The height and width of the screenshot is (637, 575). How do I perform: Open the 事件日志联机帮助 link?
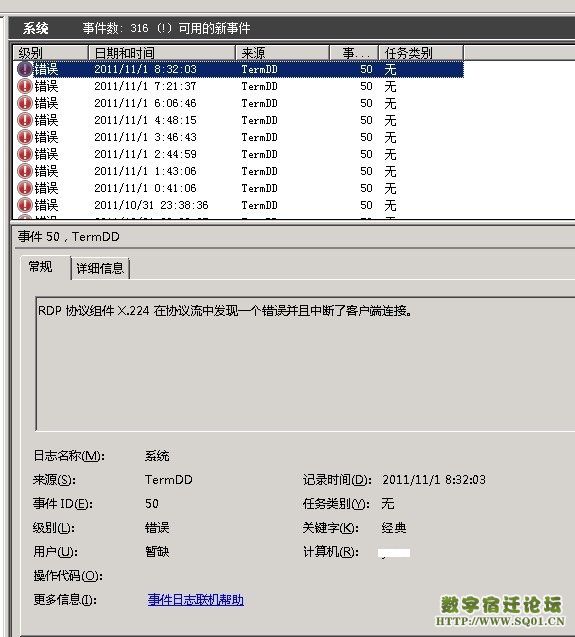click(196, 600)
